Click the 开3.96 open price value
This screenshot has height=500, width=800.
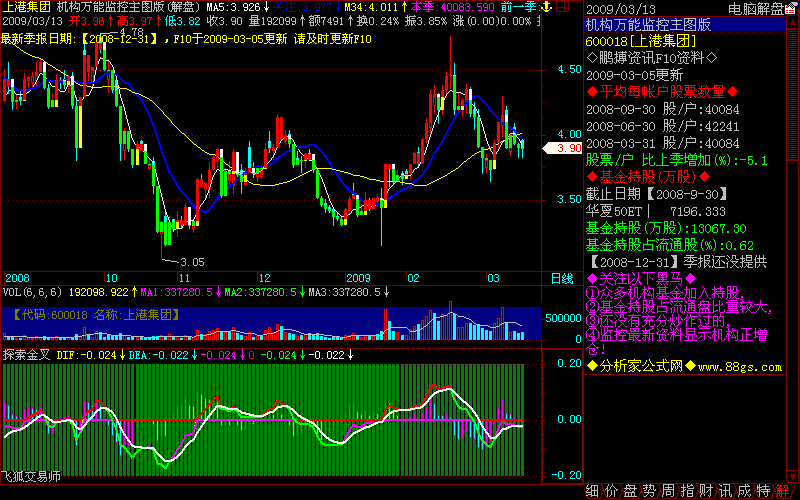tap(87, 21)
